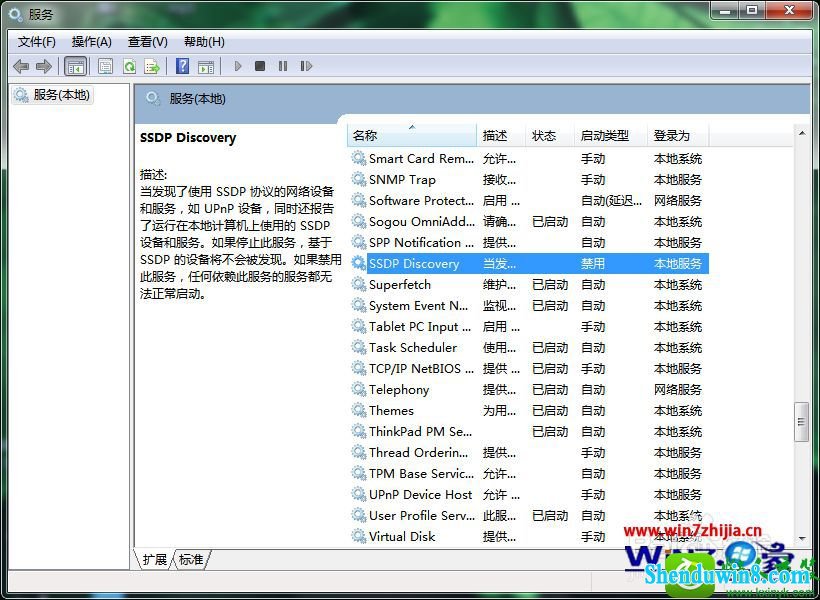Open the 查看(V) menu
Screen dimensions: 820x600
[147, 42]
